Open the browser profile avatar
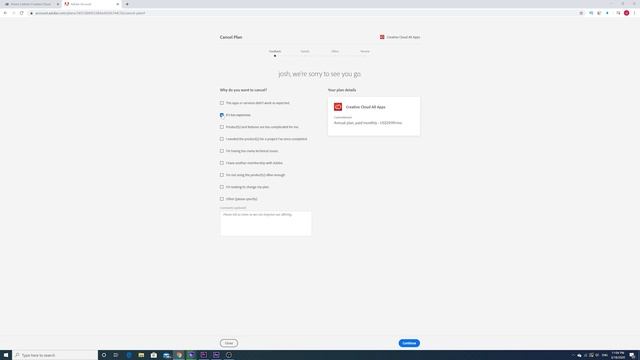 [627, 13]
